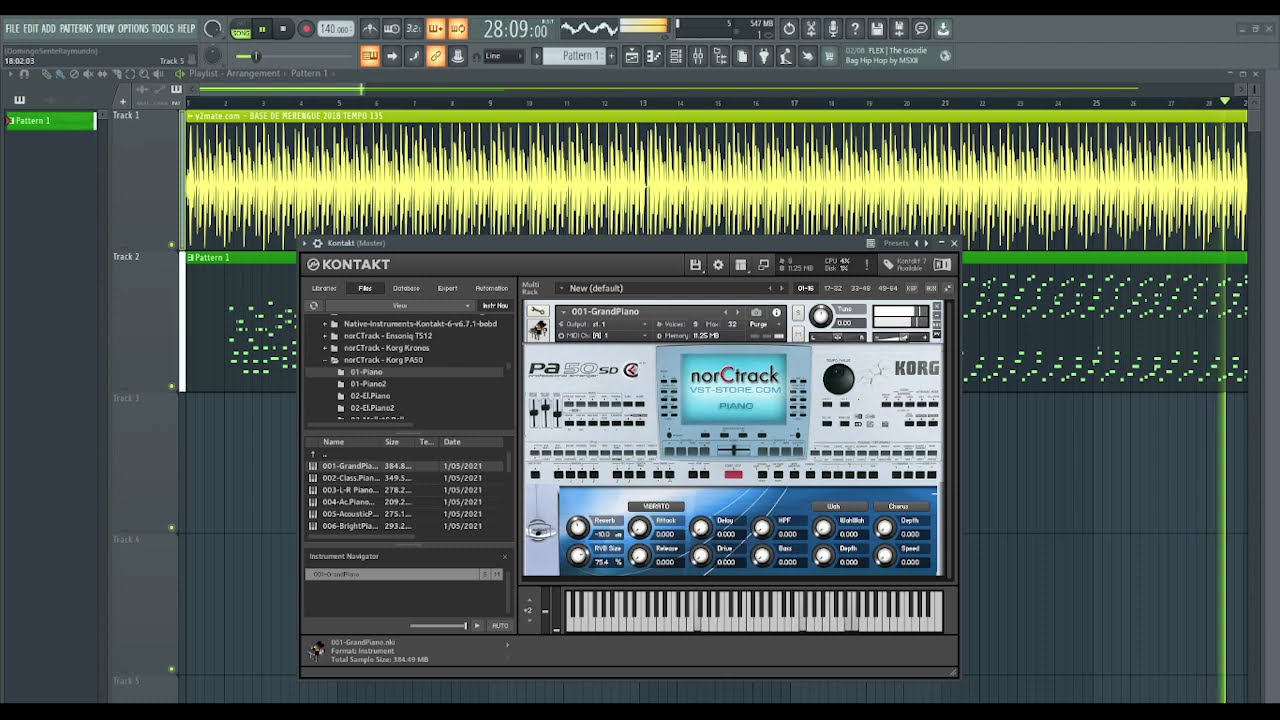Open the OPTIONS menu
The width and height of the screenshot is (1280, 720).
(x=133, y=29)
